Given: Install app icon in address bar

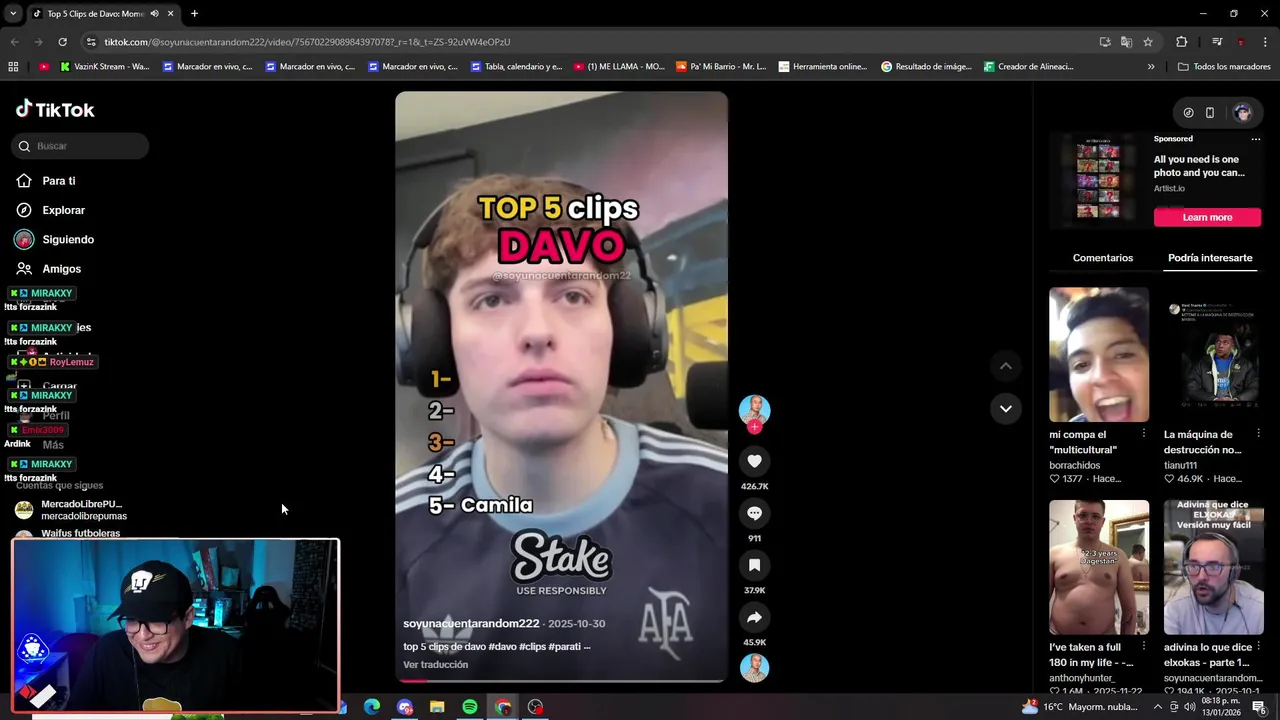Looking at the screenshot, I should click(1104, 42).
